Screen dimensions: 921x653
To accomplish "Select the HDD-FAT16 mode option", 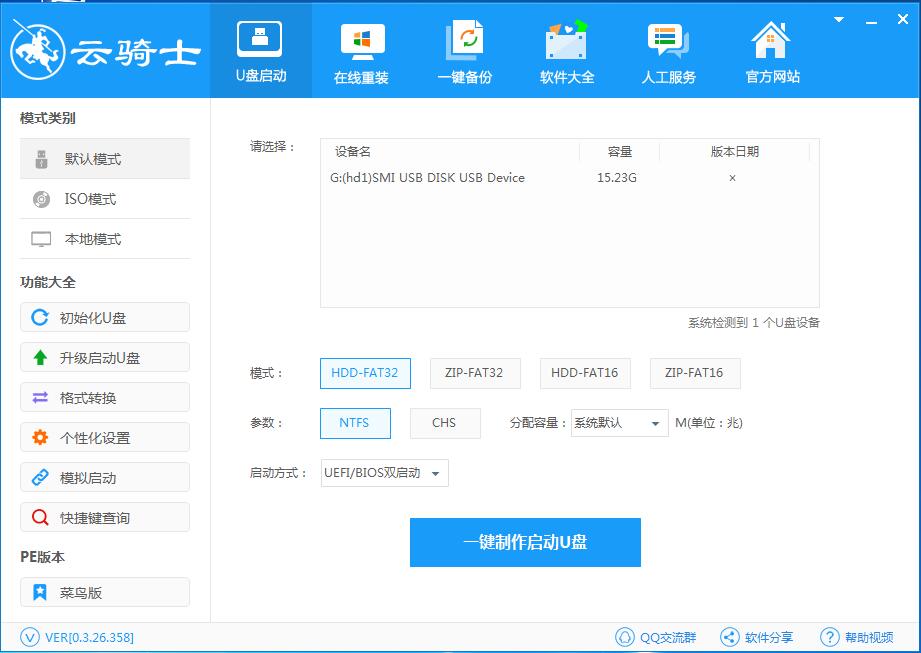I will [x=585, y=373].
